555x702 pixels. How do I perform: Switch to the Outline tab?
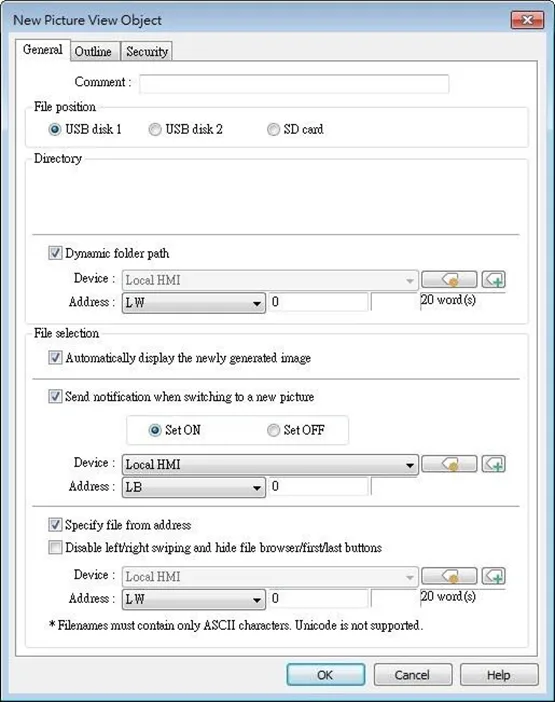(93, 51)
